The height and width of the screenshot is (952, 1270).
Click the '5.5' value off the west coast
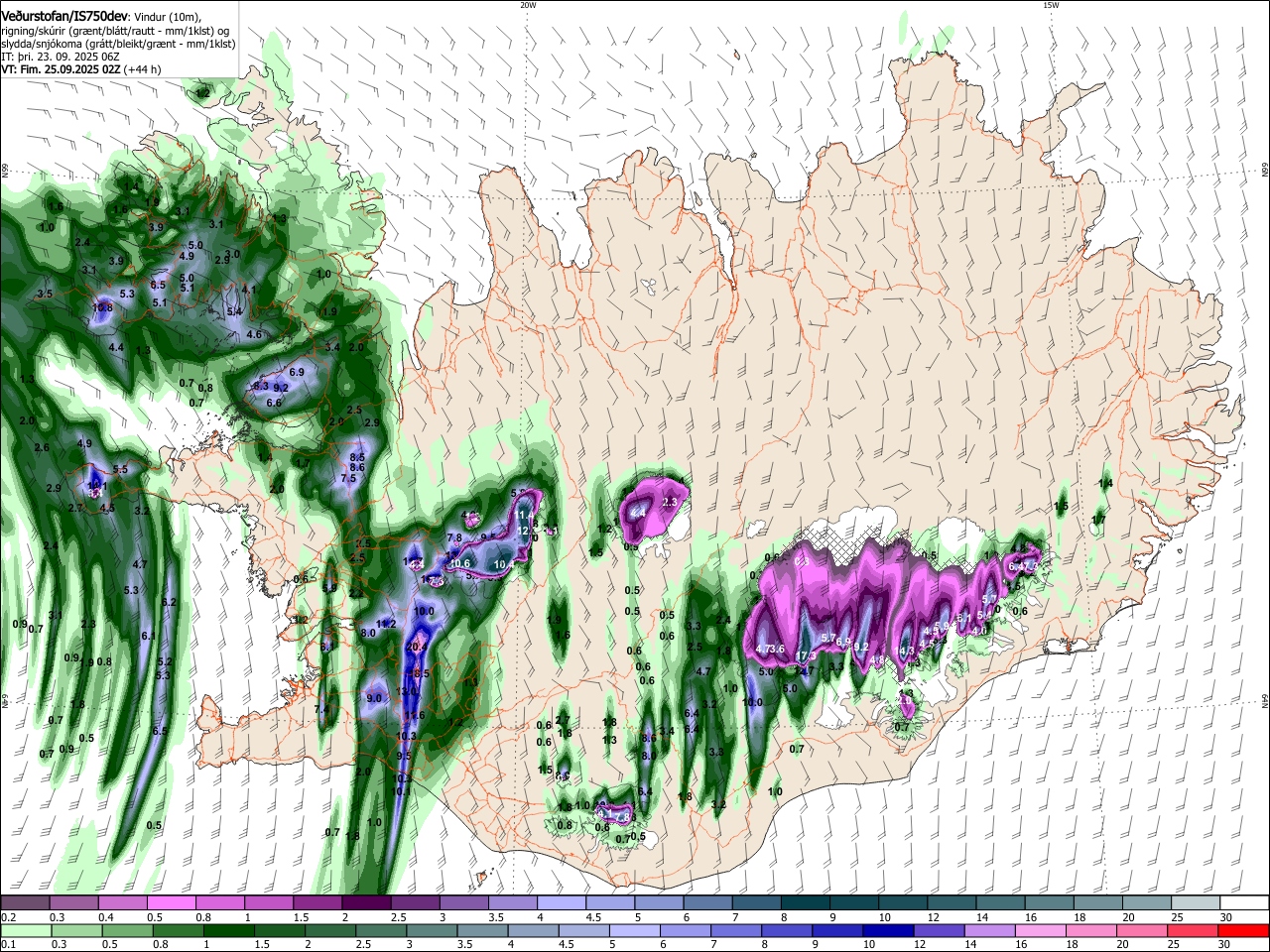(120, 470)
